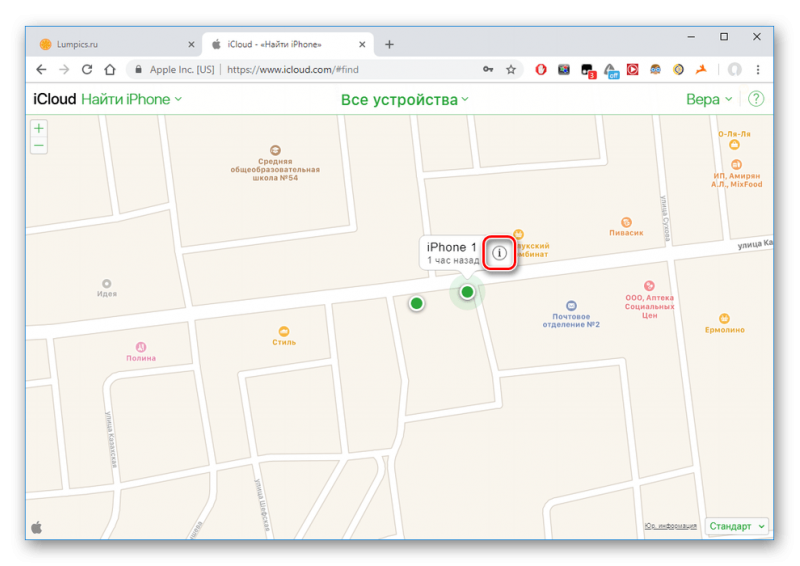Click the site security padlock icon

(138, 69)
